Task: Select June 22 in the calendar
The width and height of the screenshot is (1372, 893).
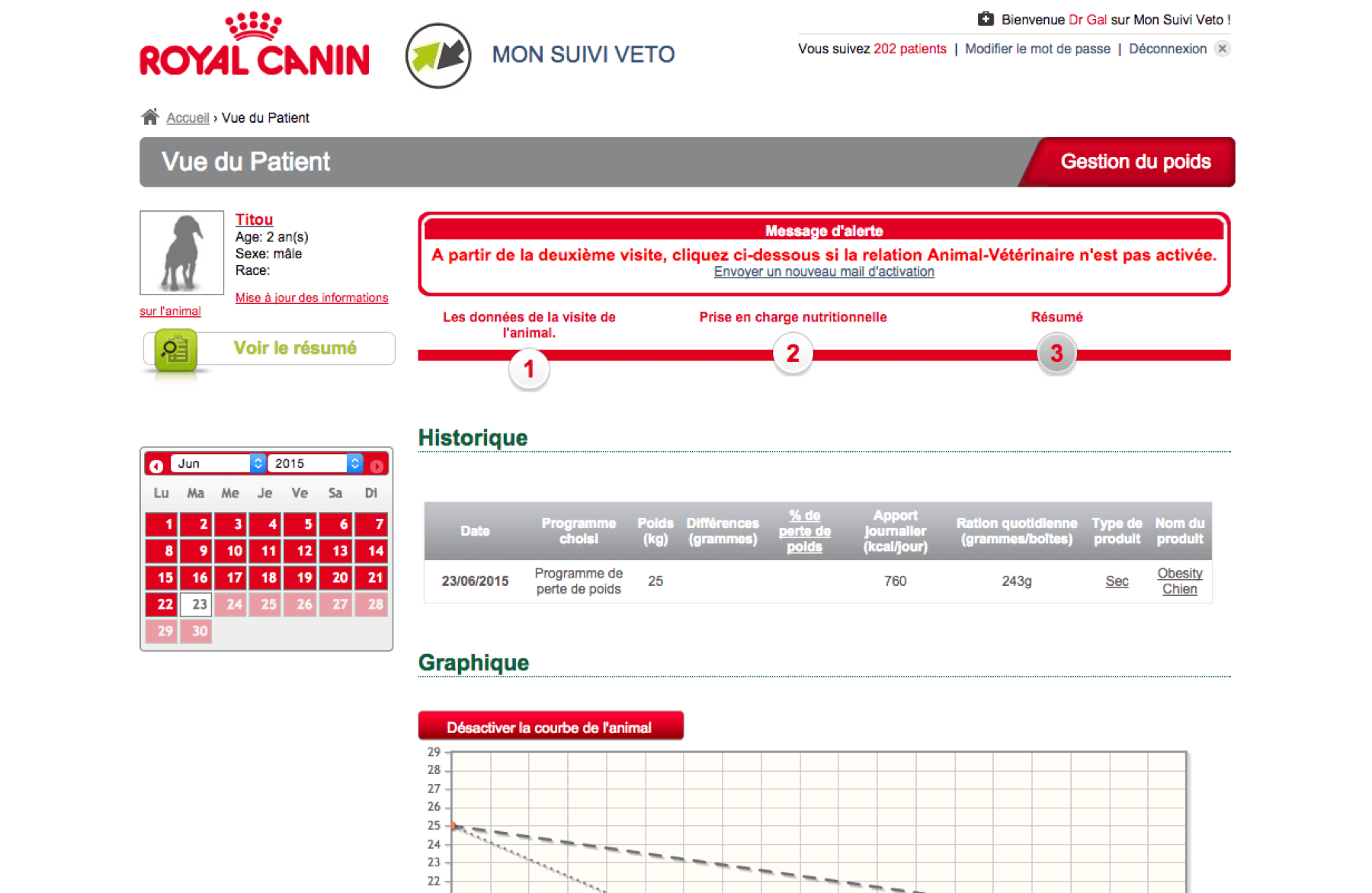Action: [x=162, y=604]
